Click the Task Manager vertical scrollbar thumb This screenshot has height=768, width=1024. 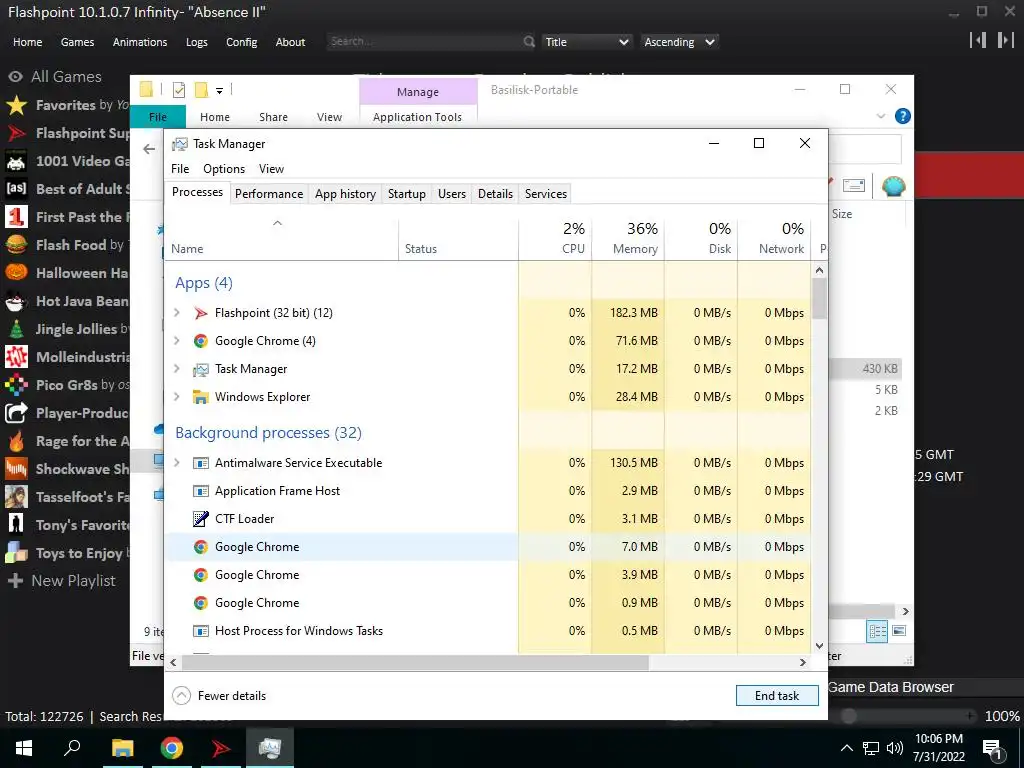pos(820,299)
